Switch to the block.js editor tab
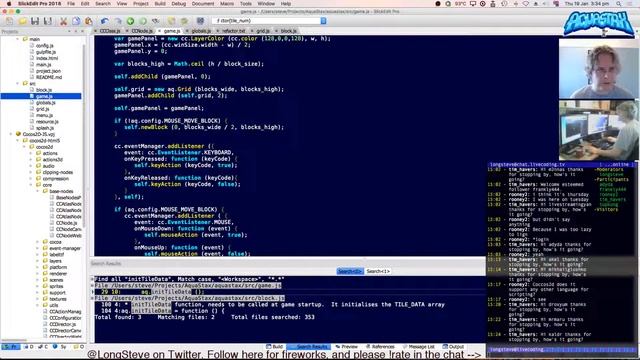The height and width of the screenshot is (360, 640). [288, 31]
